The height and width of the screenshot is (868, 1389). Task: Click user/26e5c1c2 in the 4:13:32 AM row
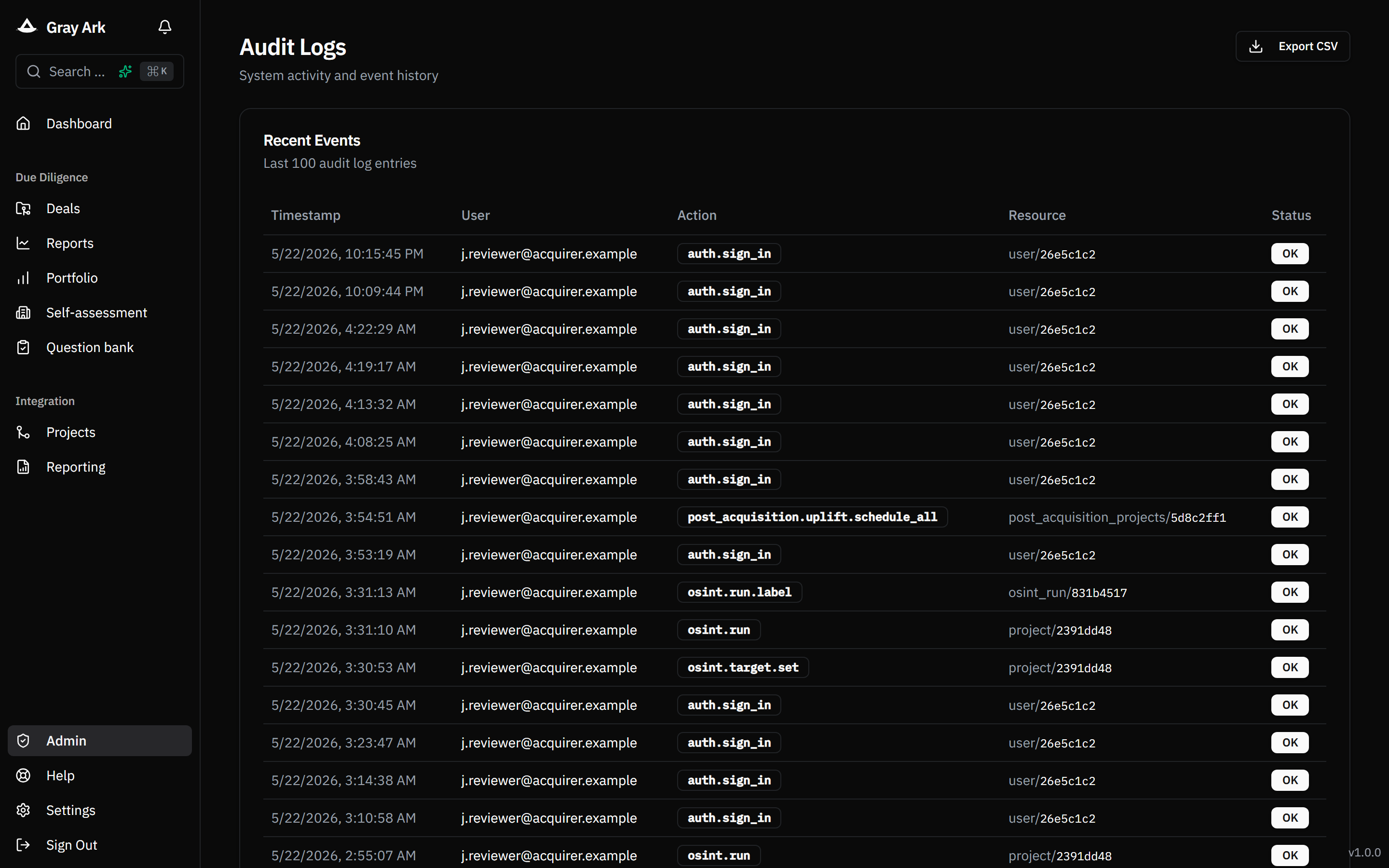1051,404
